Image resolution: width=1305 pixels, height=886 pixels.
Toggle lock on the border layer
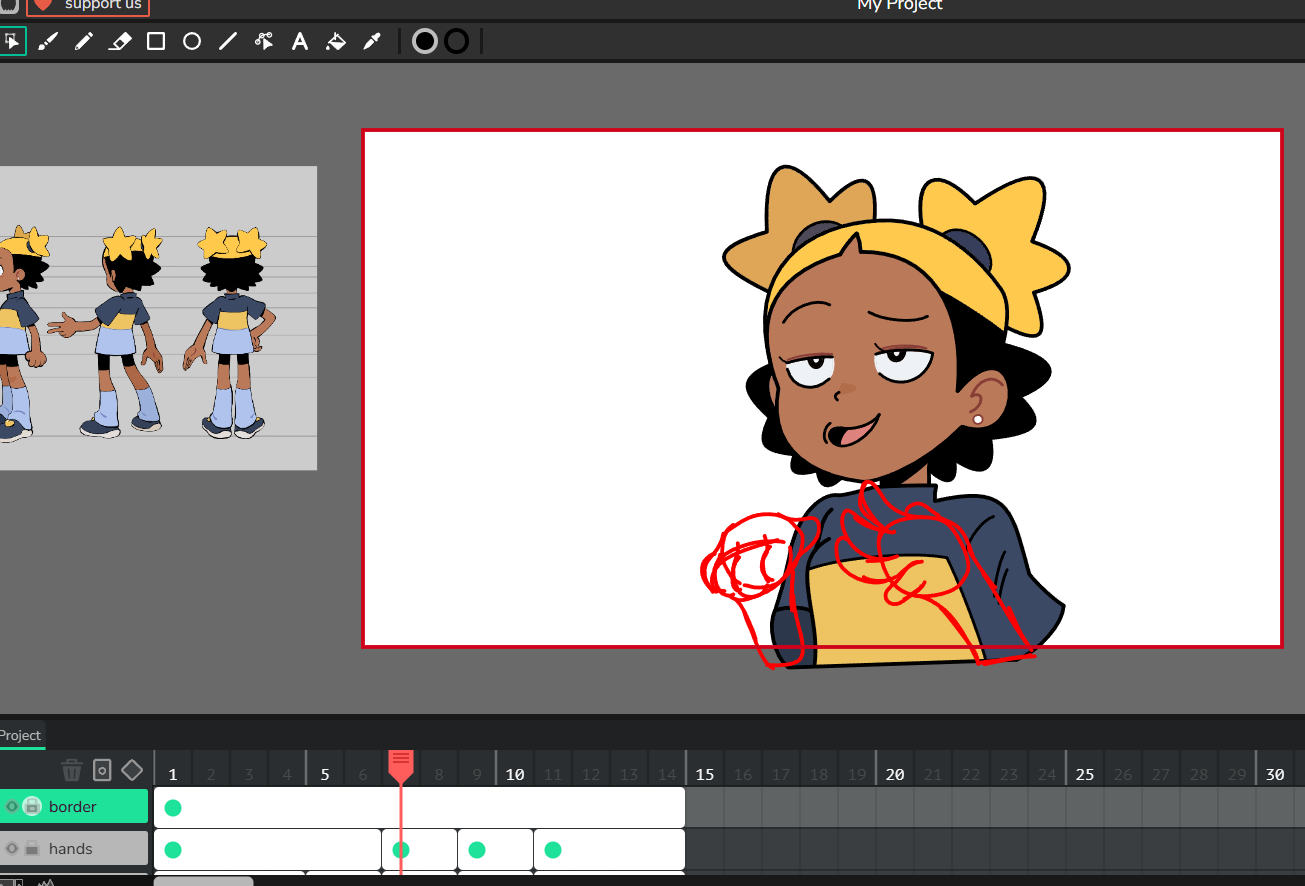point(32,807)
